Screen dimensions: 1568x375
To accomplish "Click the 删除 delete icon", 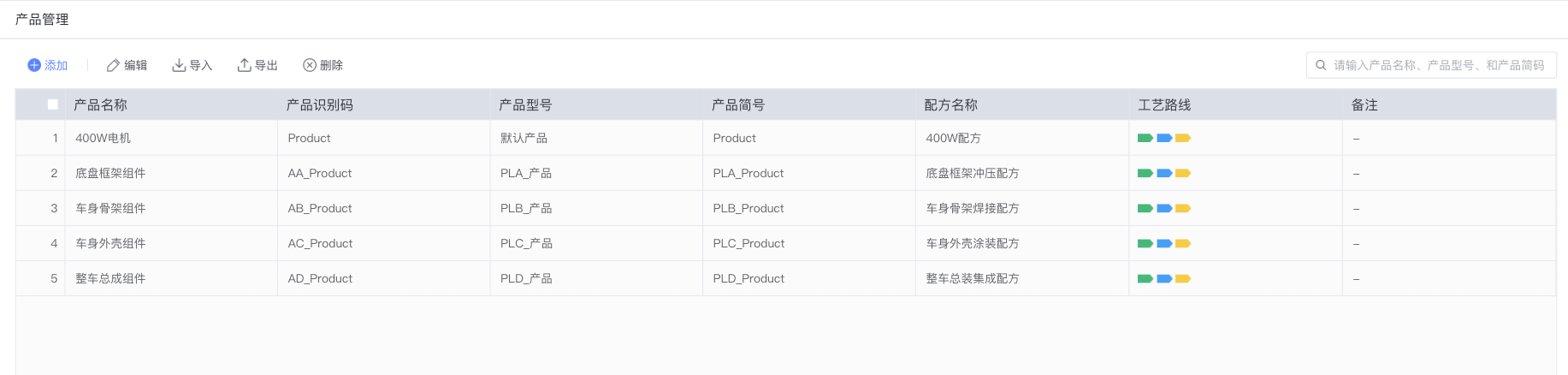I will click(x=310, y=65).
